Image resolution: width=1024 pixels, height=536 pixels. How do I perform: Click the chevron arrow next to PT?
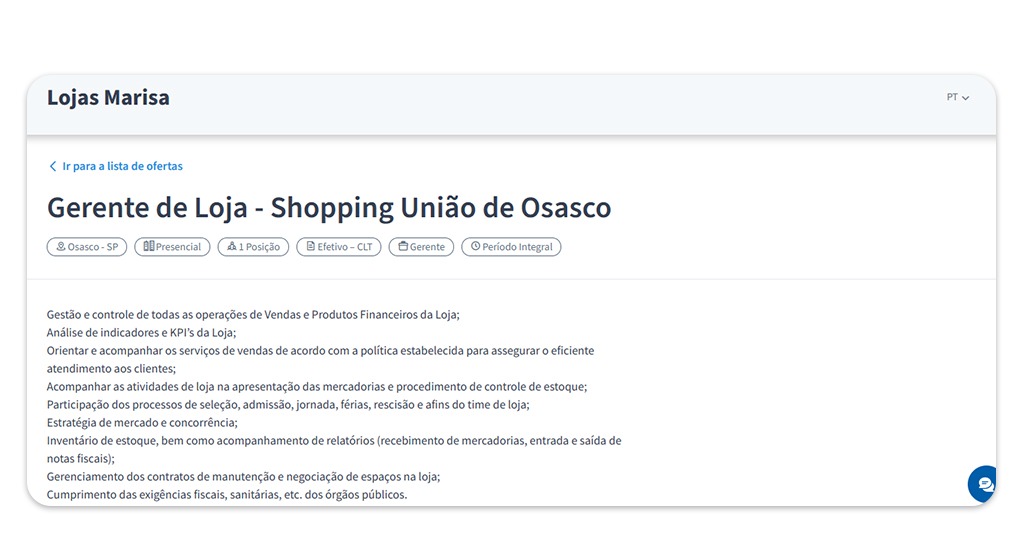click(x=966, y=98)
